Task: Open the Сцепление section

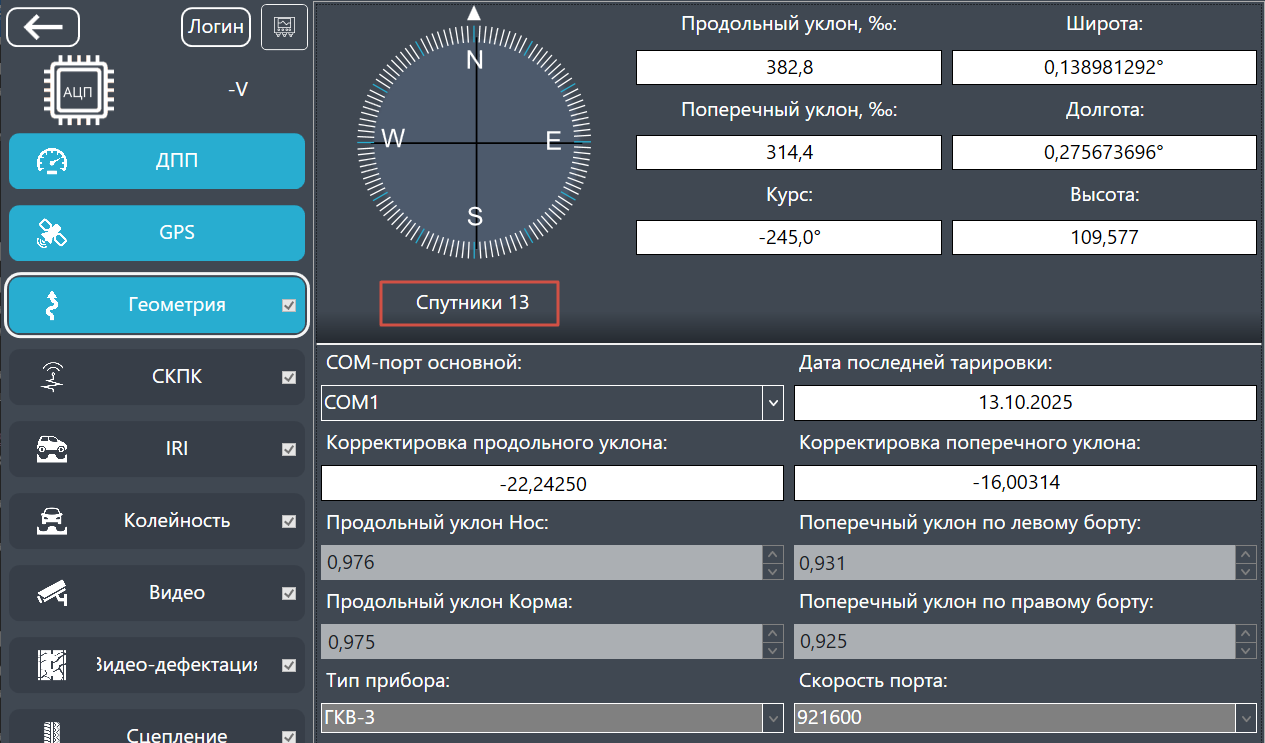Action: 157,726
